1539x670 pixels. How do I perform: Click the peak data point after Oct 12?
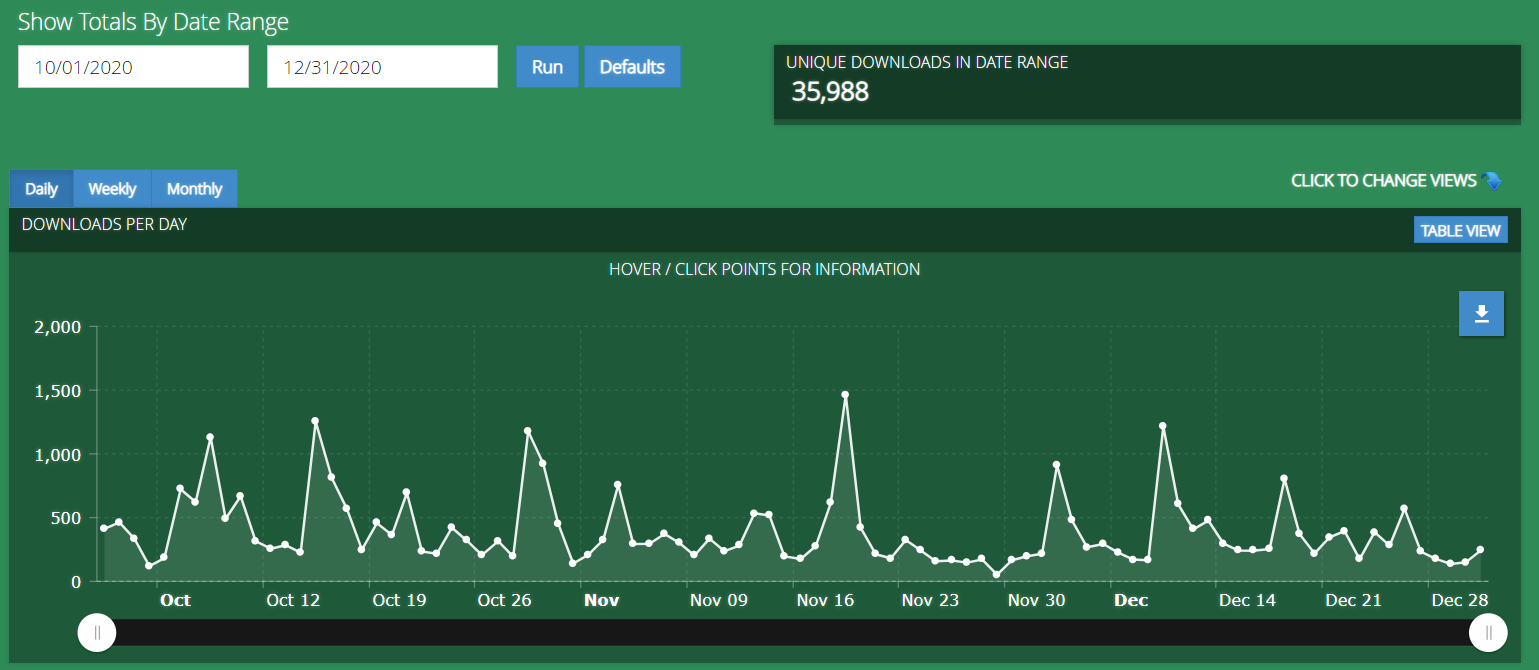(315, 421)
